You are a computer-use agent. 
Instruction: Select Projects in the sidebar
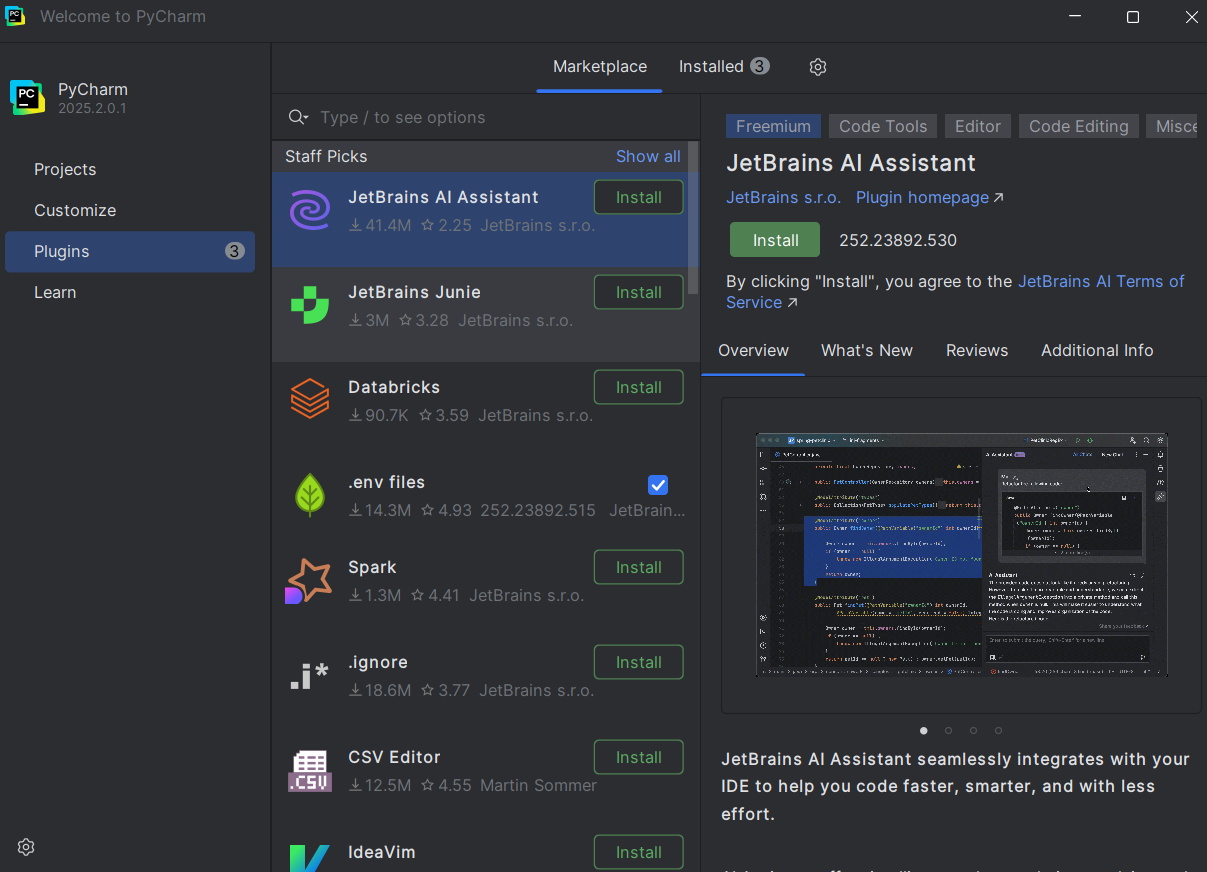click(x=65, y=169)
